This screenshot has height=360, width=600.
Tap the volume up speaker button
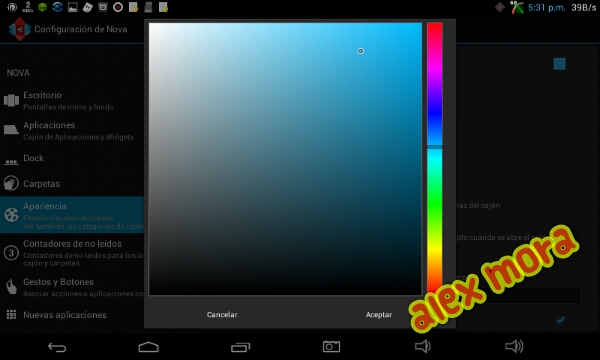514,347
